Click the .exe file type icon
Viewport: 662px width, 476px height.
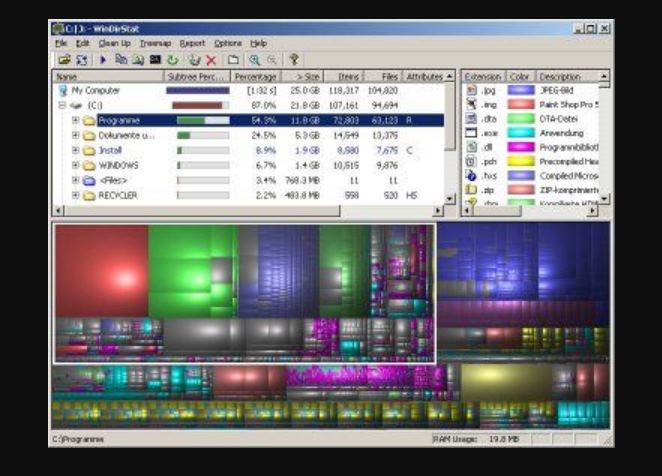click(471, 132)
